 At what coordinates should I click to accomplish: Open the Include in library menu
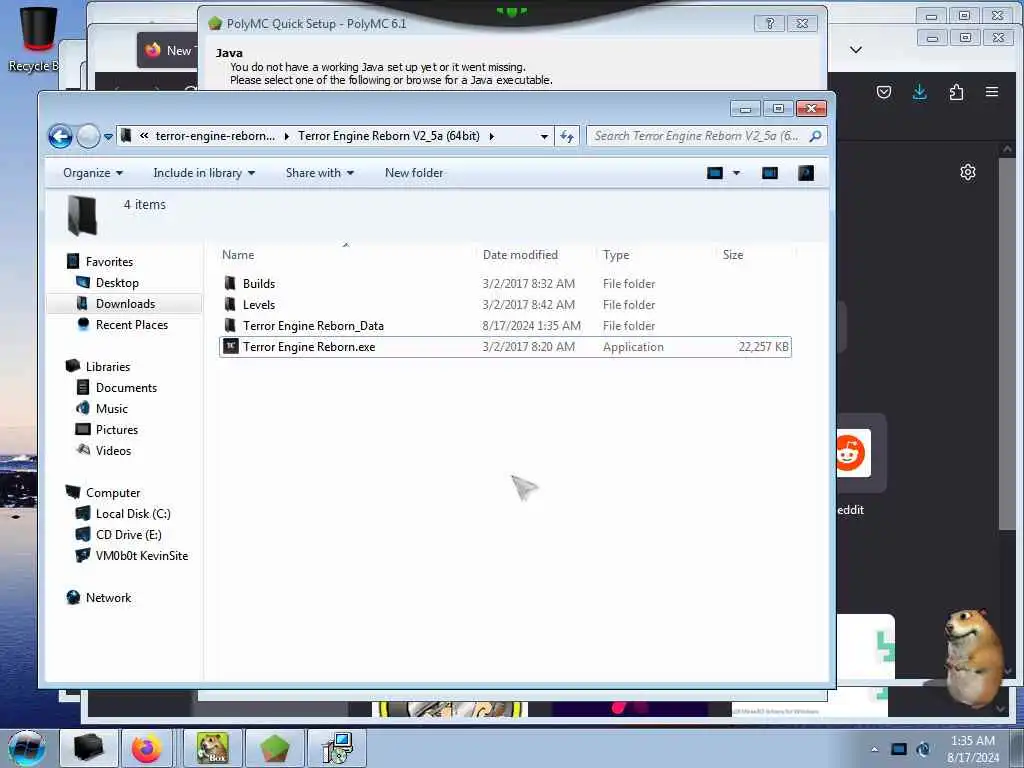tap(204, 173)
